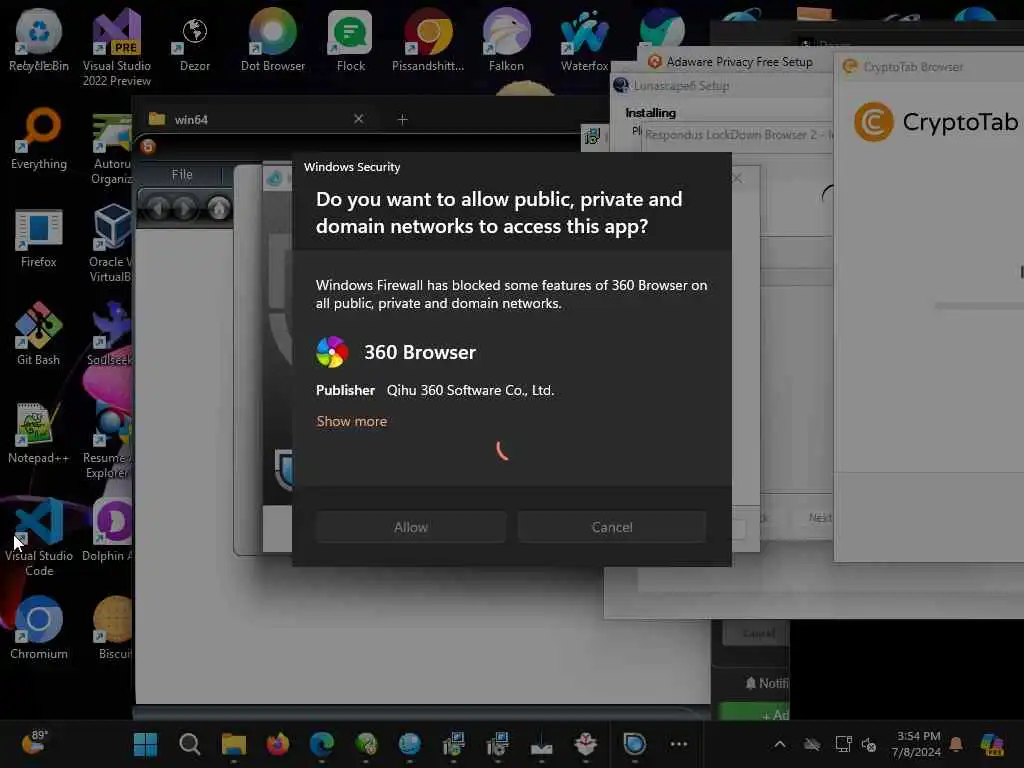Show hidden system tray icons
1024x768 pixels.
780,744
